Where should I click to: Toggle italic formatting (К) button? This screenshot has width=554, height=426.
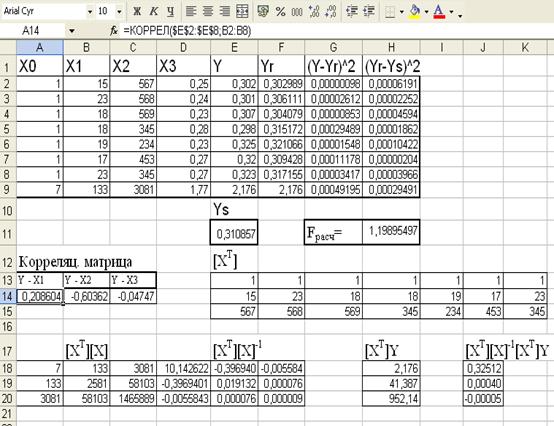coord(154,11)
